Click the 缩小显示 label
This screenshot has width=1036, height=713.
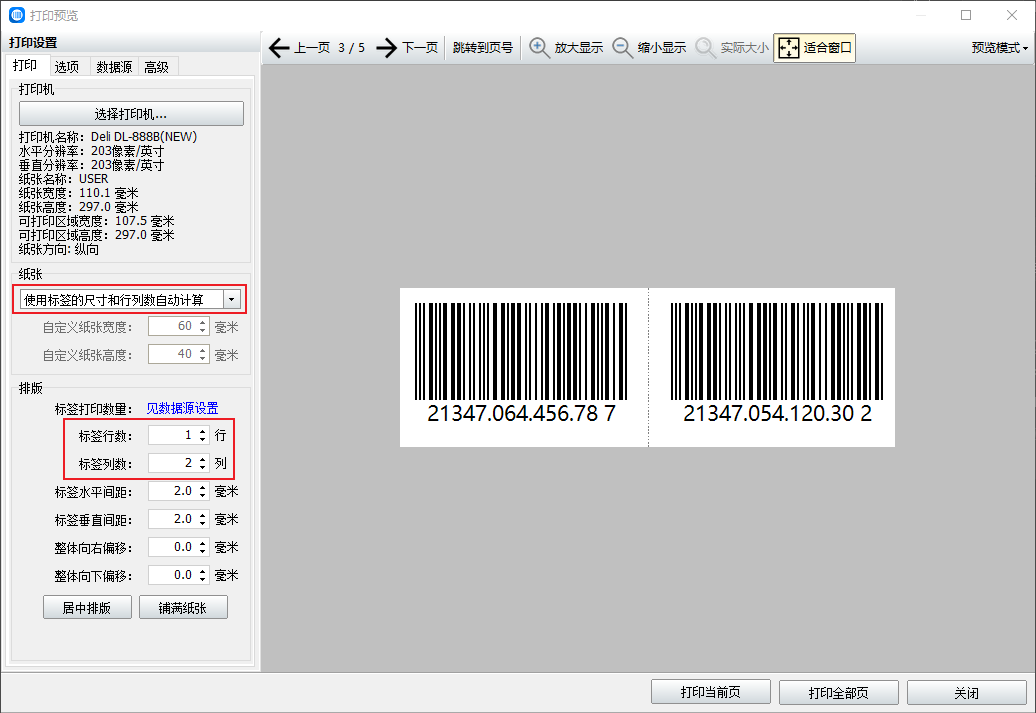coord(661,48)
